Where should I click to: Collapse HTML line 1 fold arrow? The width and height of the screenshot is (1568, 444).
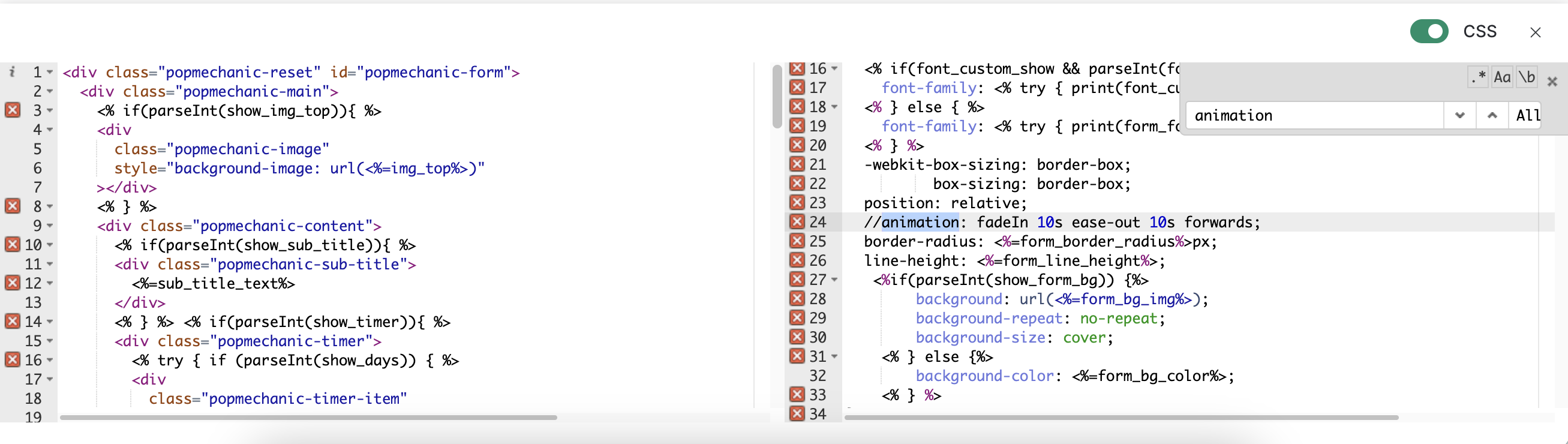click(x=50, y=73)
